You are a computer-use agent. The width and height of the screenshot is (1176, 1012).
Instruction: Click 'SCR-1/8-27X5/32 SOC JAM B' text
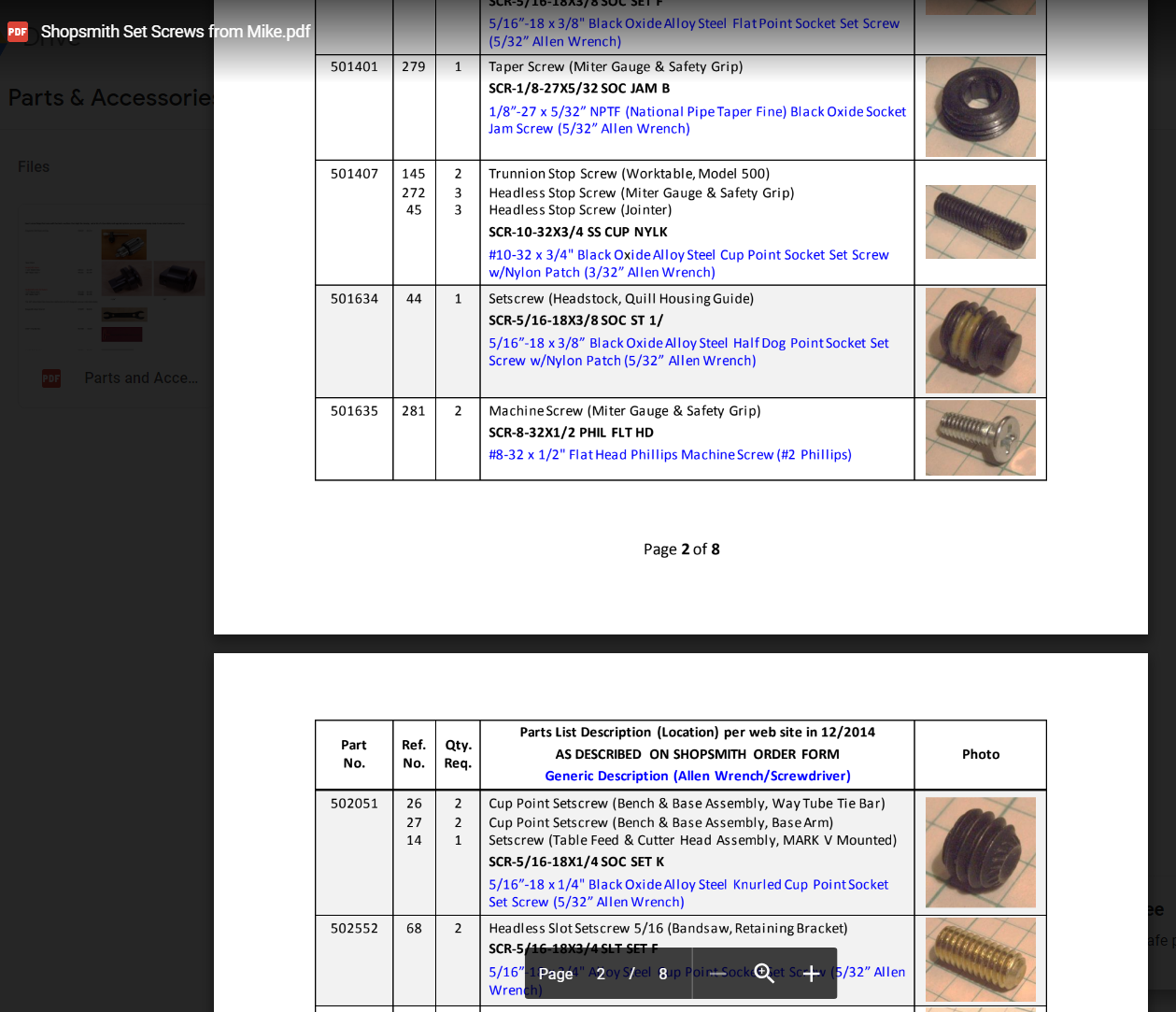[579, 89]
